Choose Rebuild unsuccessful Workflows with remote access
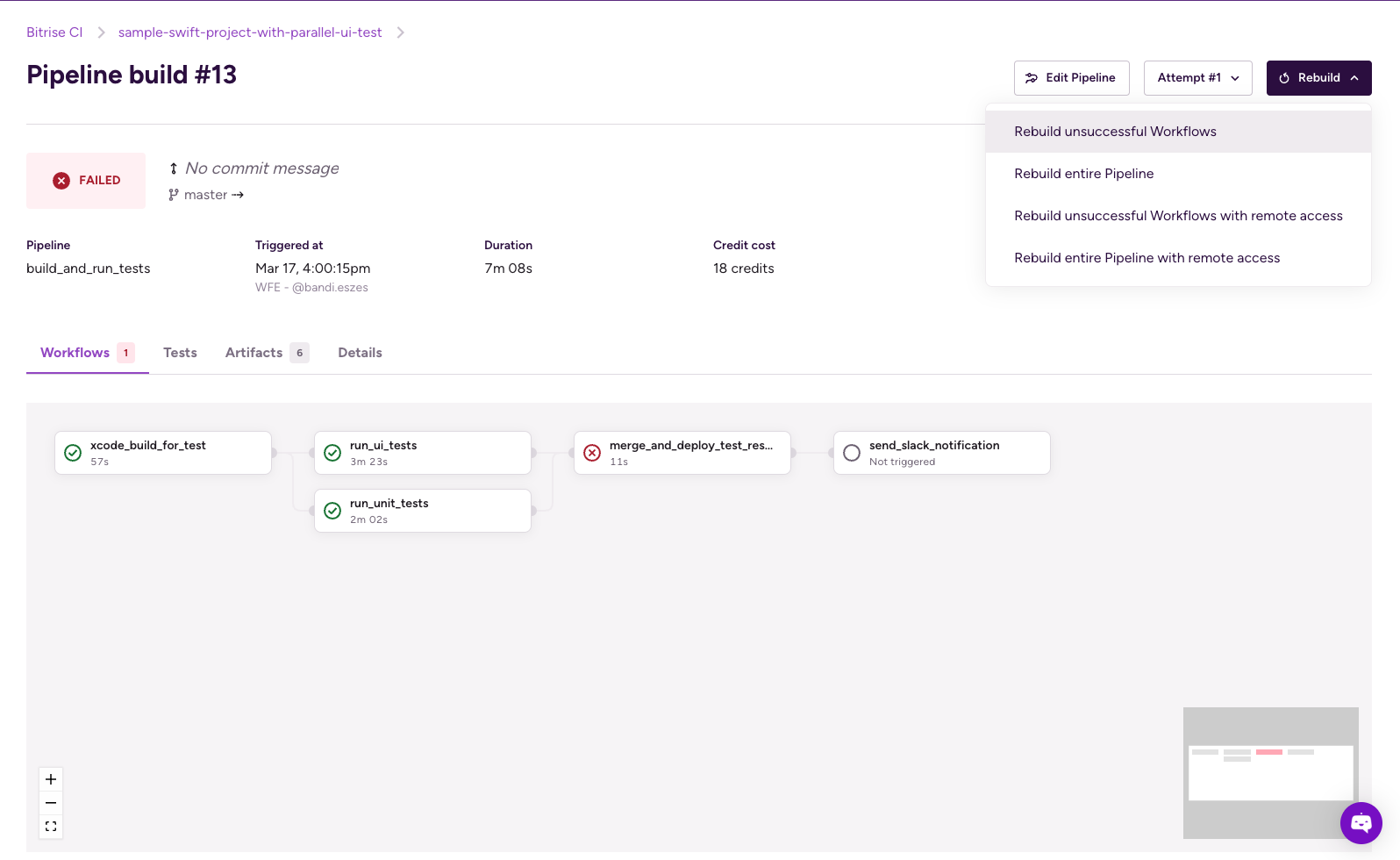This screenshot has height=860, width=1400. coord(1178,216)
